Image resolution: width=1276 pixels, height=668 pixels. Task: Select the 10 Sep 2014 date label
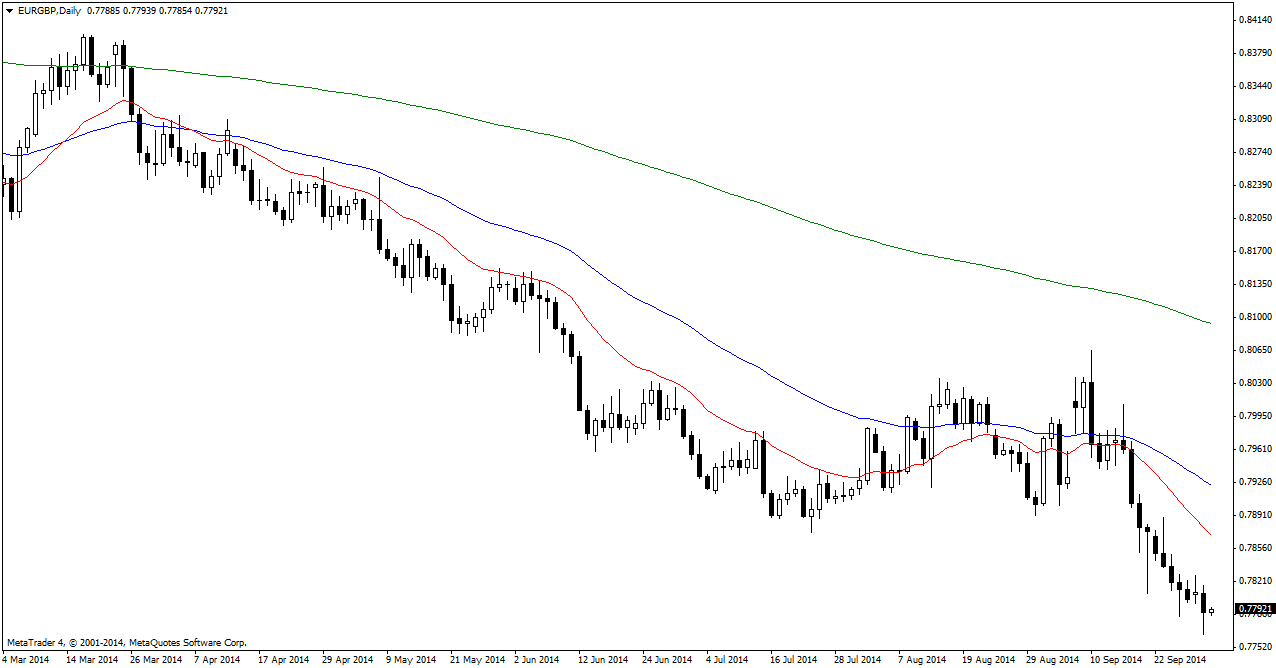[1116, 660]
